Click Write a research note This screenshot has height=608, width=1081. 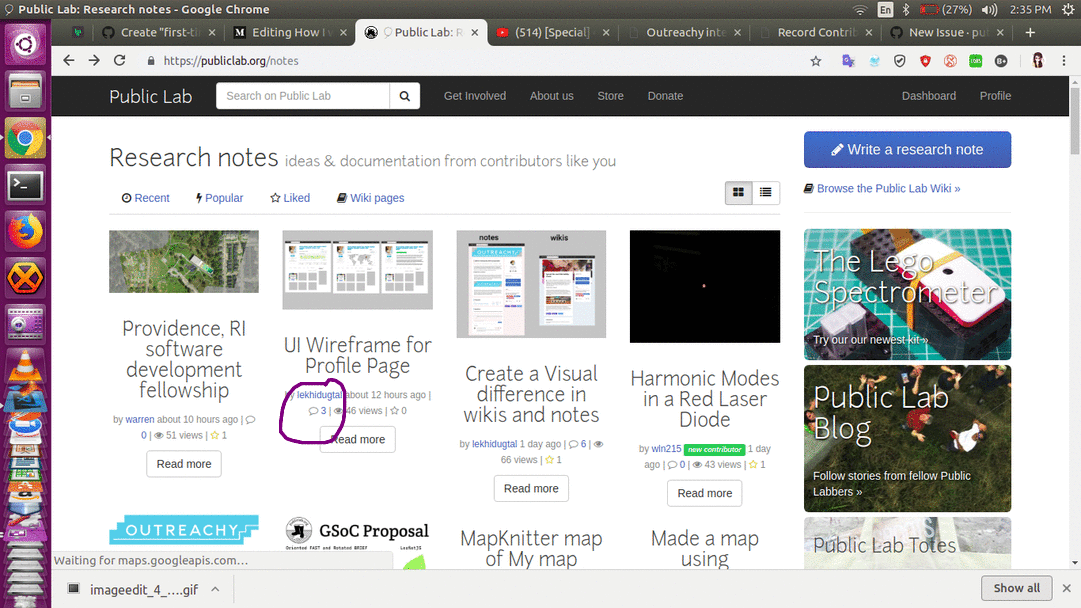point(907,150)
